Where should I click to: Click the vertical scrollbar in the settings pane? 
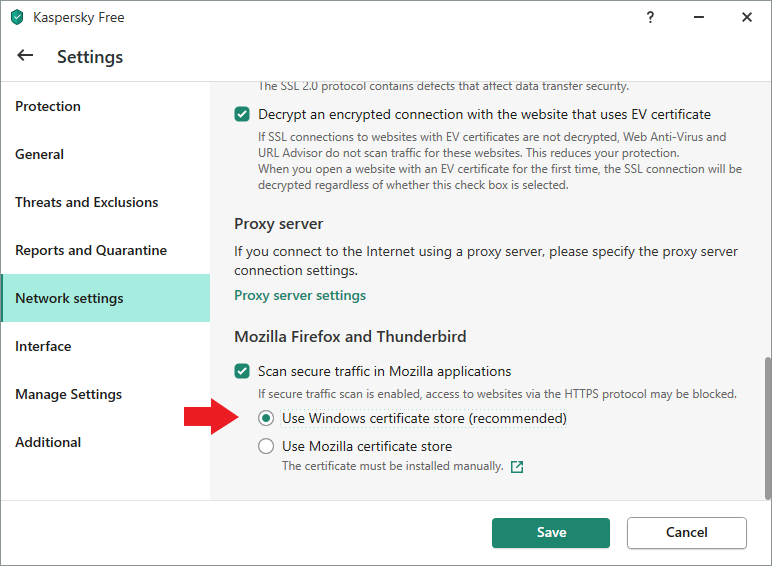[768, 428]
